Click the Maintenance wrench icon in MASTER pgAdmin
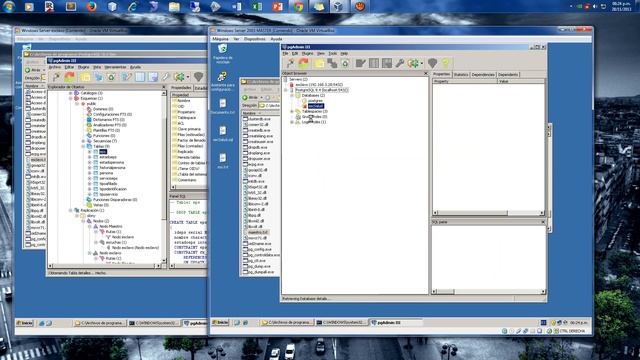640x360 pixels. coord(400,63)
